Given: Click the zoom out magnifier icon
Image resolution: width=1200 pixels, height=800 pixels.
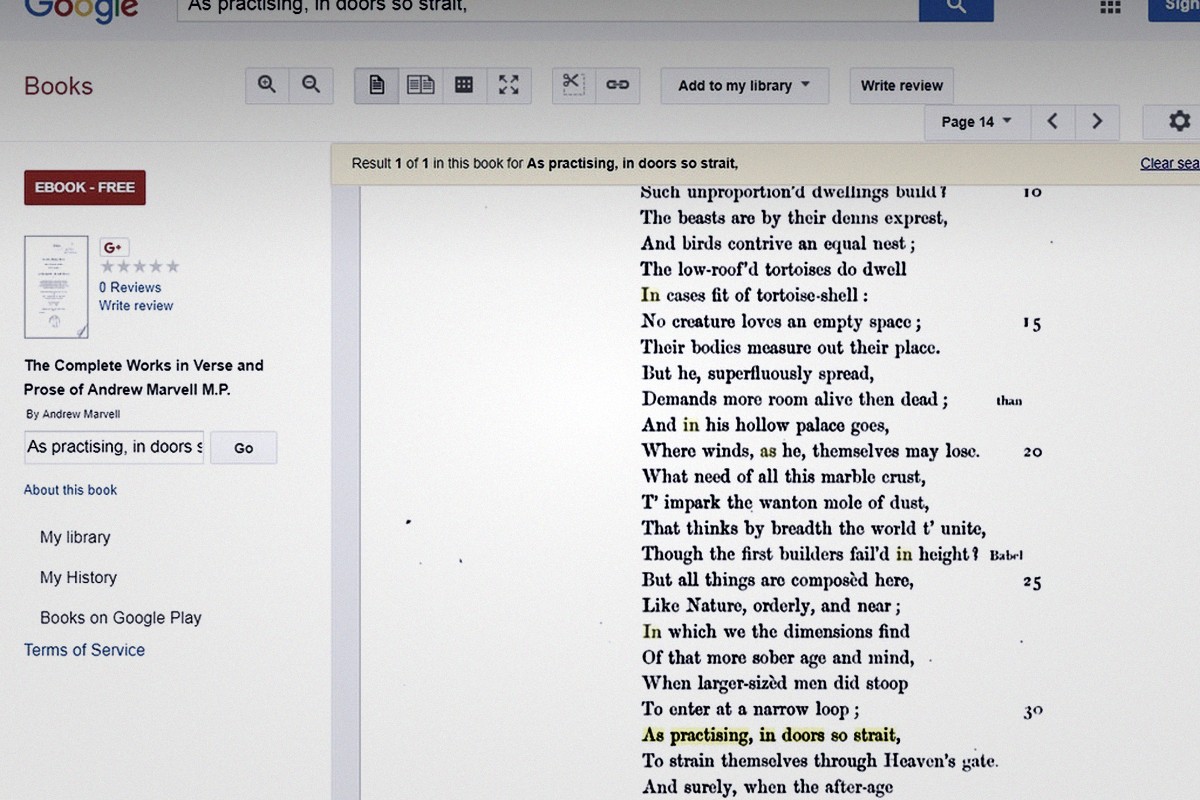Looking at the screenshot, I should [x=311, y=85].
